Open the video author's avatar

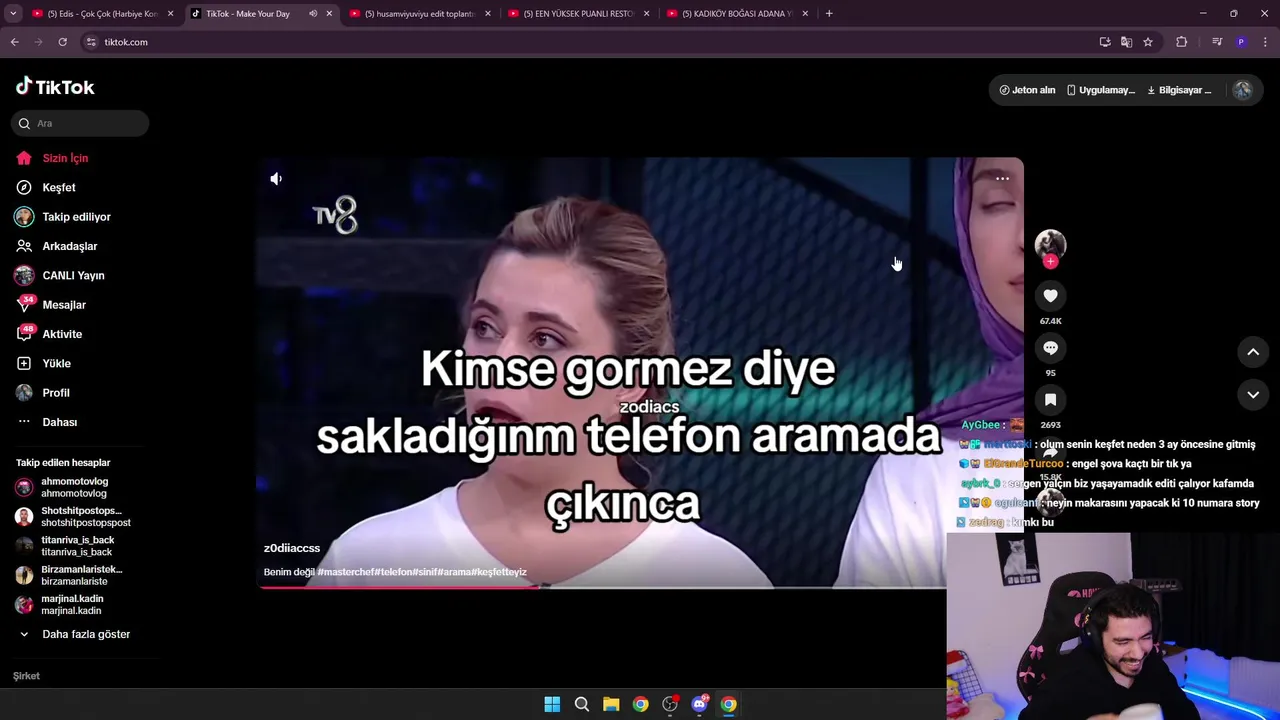1050,244
